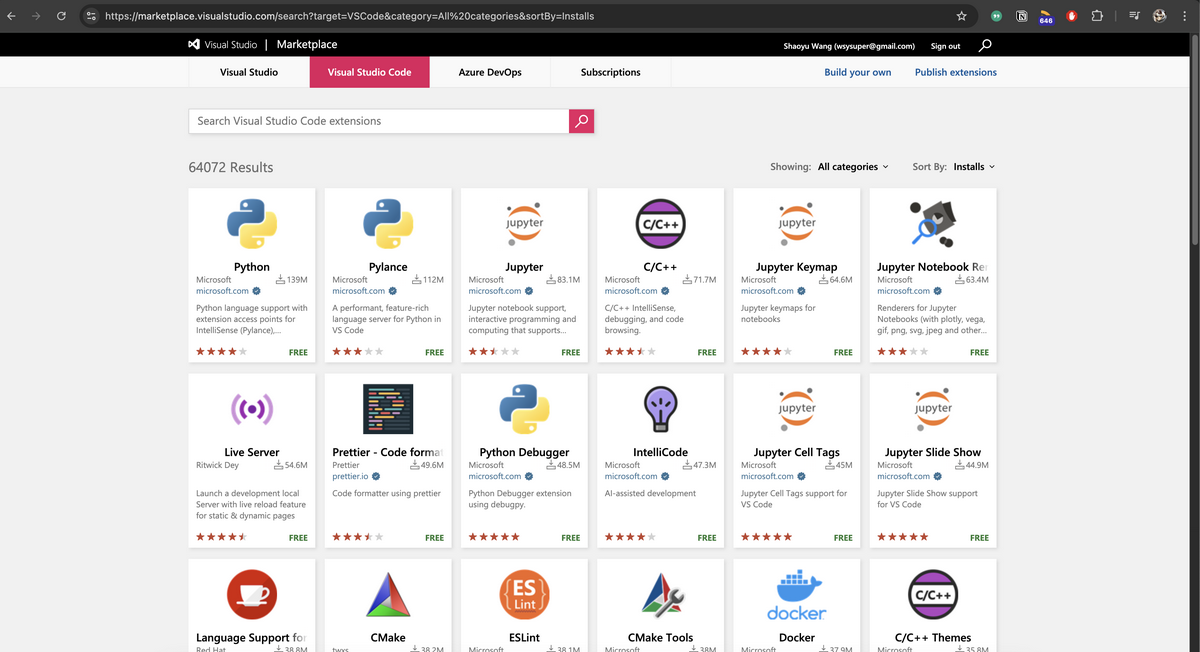Screen dimensions: 1200x652
Task: Focus the Search Visual Studio Code extensions field
Action: coord(379,121)
